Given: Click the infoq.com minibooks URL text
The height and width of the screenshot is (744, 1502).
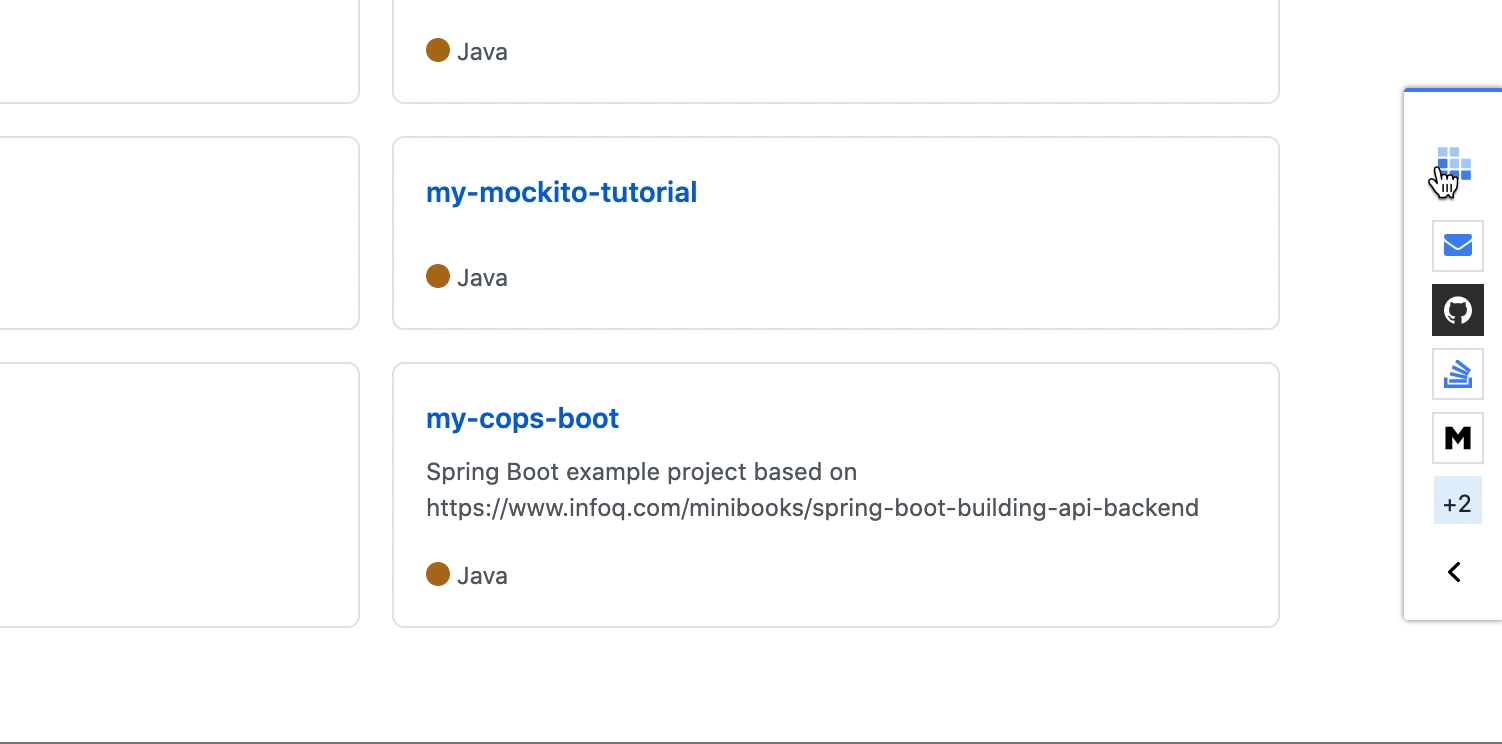Looking at the screenshot, I should point(812,507).
